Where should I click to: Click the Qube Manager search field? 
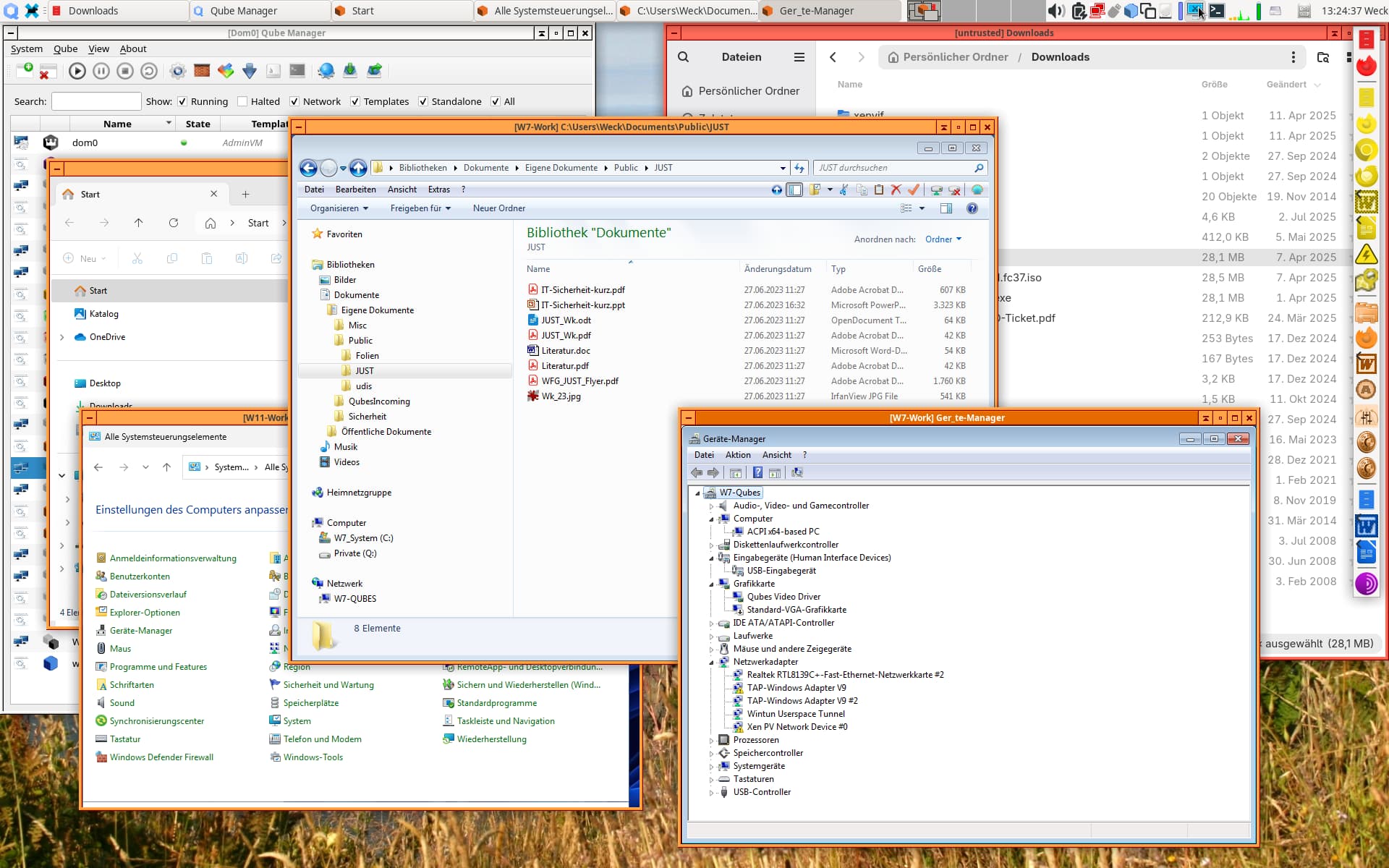[x=95, y=101]
